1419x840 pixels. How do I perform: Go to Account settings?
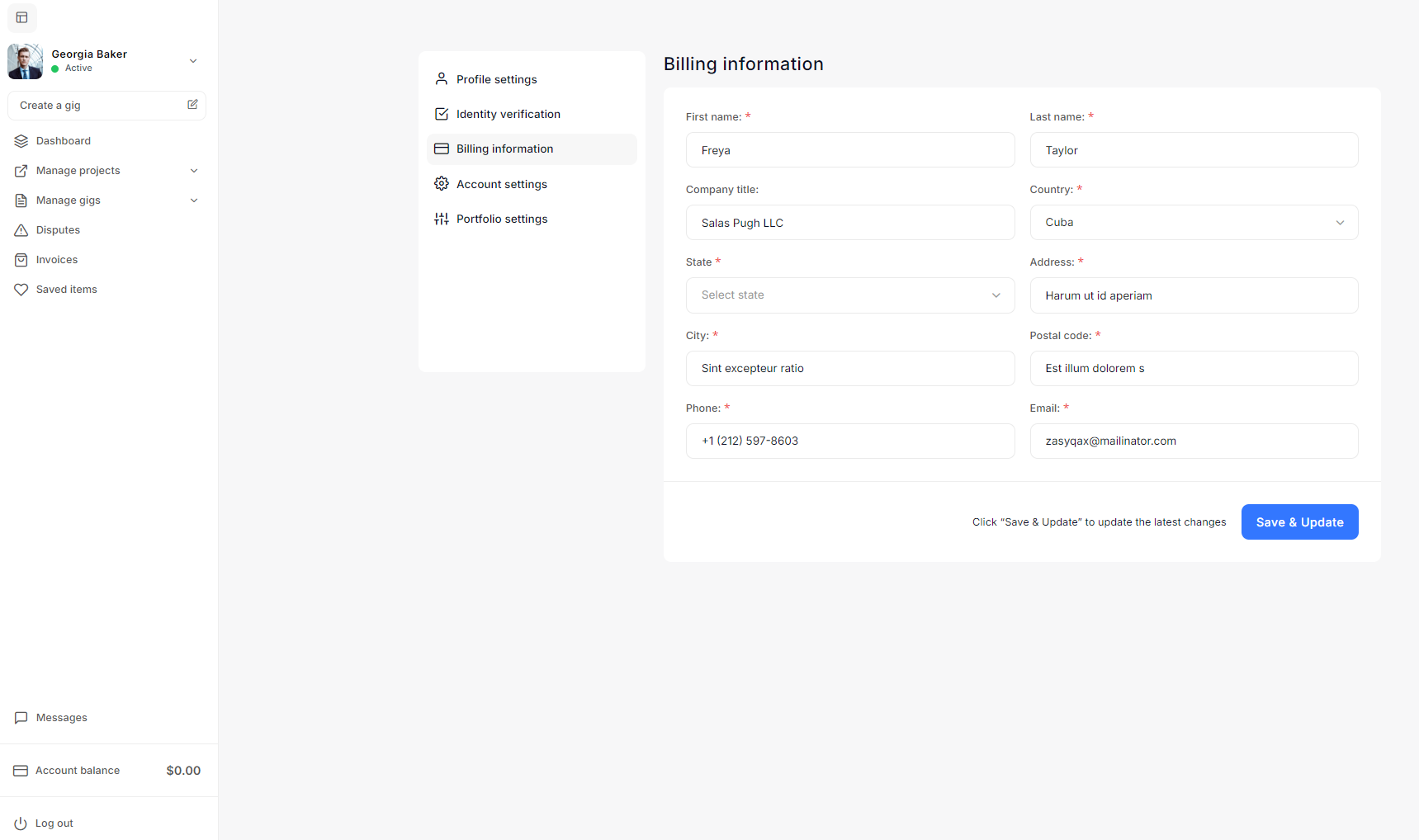coord(501,184)
